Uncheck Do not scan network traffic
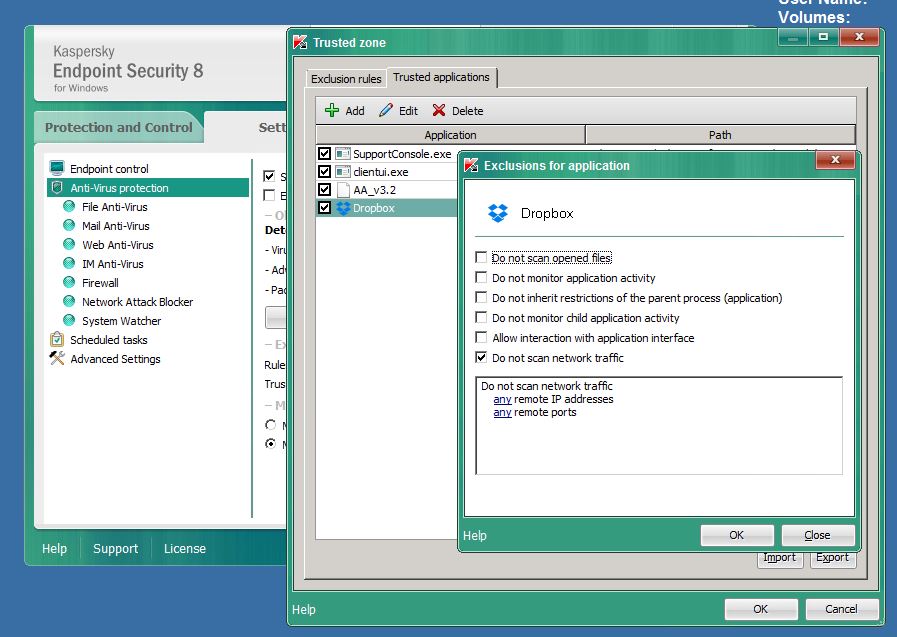 point(483,358)
